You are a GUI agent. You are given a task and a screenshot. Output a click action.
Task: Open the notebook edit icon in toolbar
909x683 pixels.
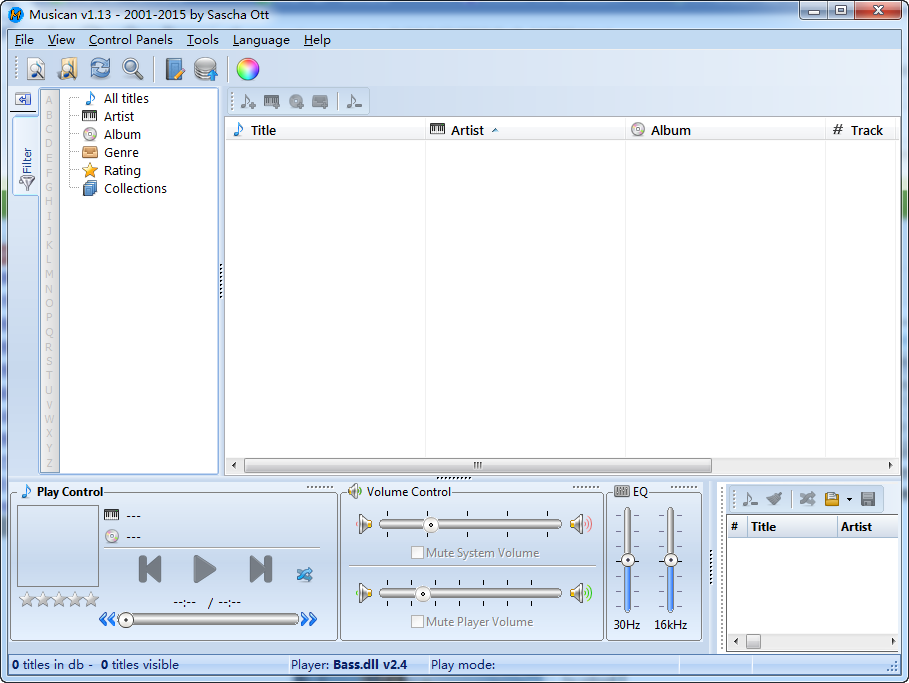click(175, 69)
